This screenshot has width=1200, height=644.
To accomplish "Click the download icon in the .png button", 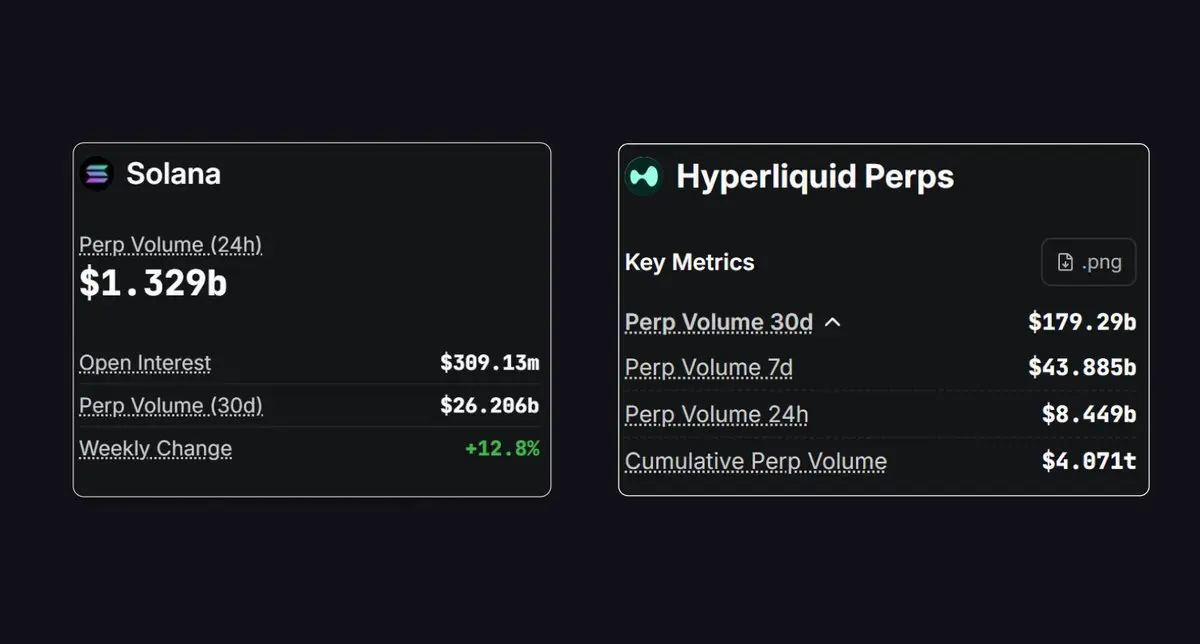I will click(x=1066, y=263).
